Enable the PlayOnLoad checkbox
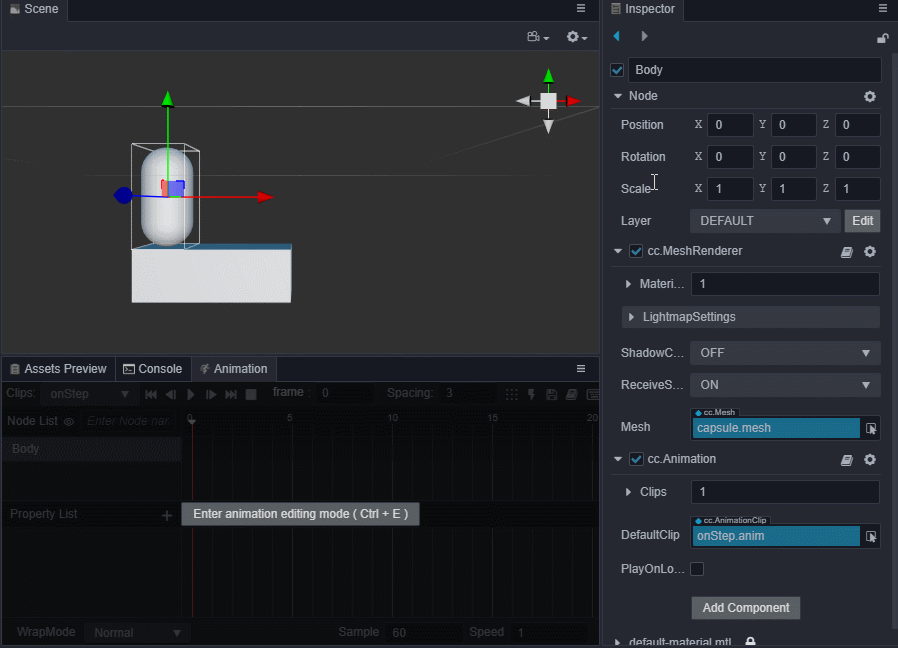898x648 pixels. tap(697, 569)
